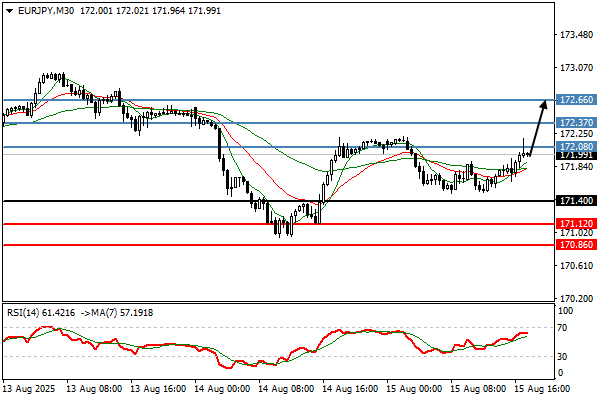Select the RSI 70 level scale value
The height and width of the screenshot is (400, 600).
click(x=562, y=328)
